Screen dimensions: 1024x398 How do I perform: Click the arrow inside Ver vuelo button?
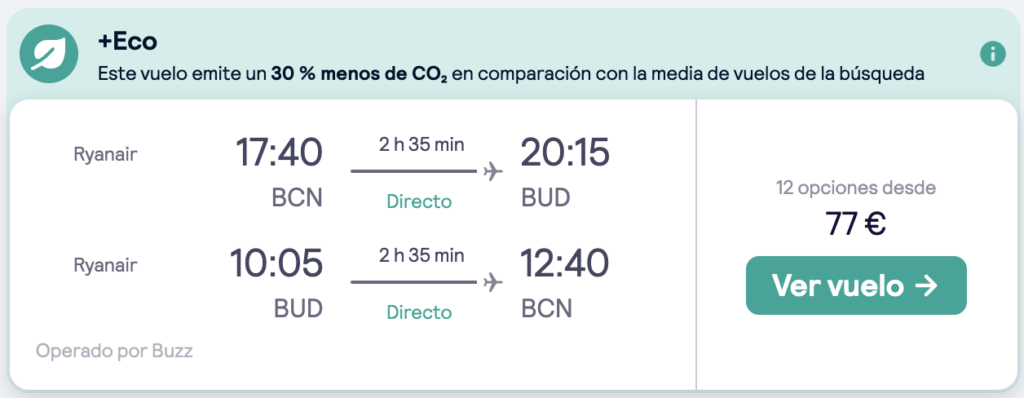[927, 286]
